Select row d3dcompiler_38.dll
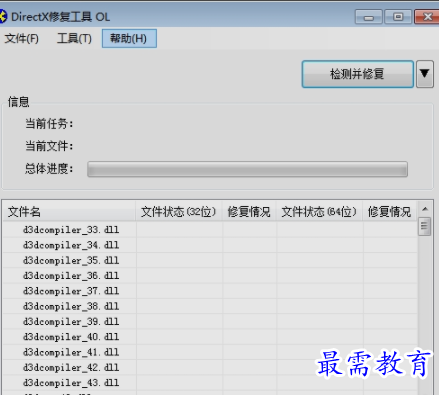This screenshot has width=439, height=395. coord(210,306)
